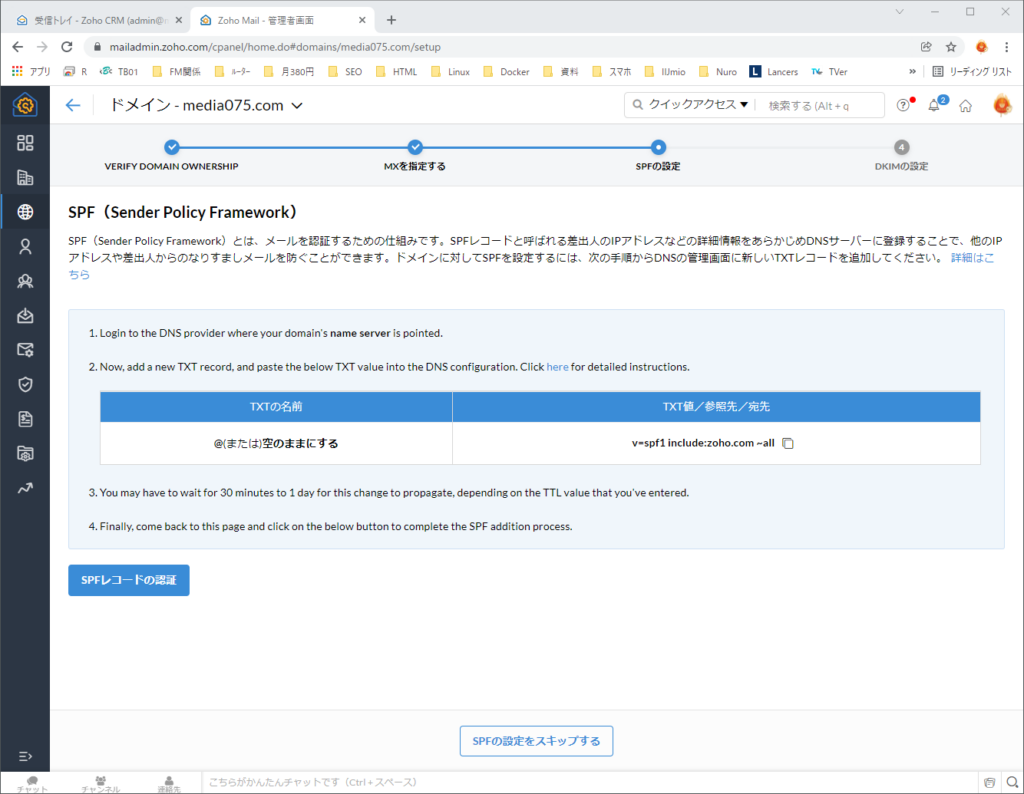Screen dimensions: 1024x794
Task: Open the mail storage inbox icon in sidebar
Action: coord(25,315)
